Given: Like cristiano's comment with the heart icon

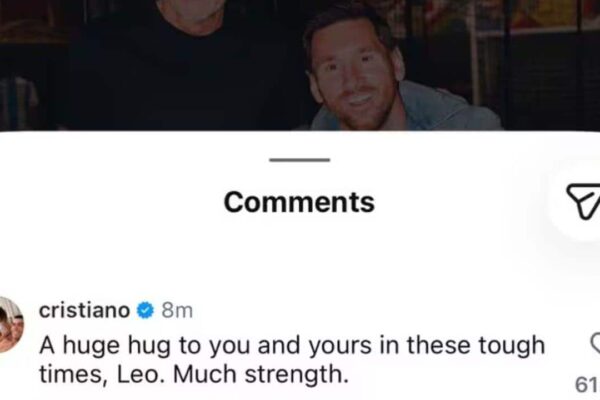Looking at the screenshot, I should pos(595,343).
